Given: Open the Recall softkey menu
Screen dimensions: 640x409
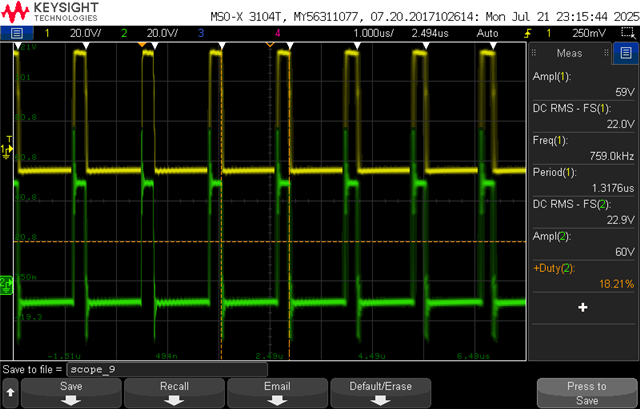Looking at the screenshot, I should click(x=174, y=393).
